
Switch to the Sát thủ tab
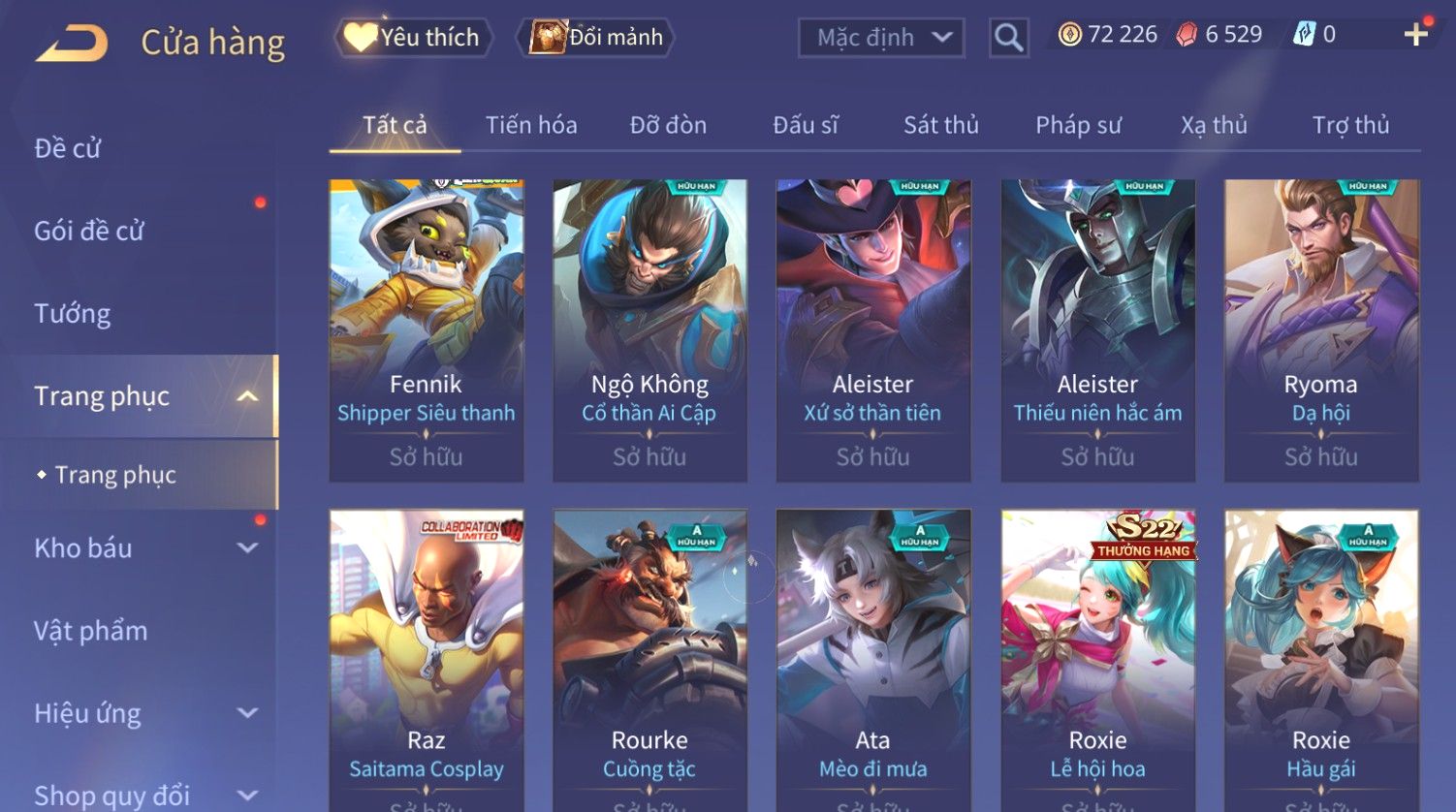(x=941, y=125)
